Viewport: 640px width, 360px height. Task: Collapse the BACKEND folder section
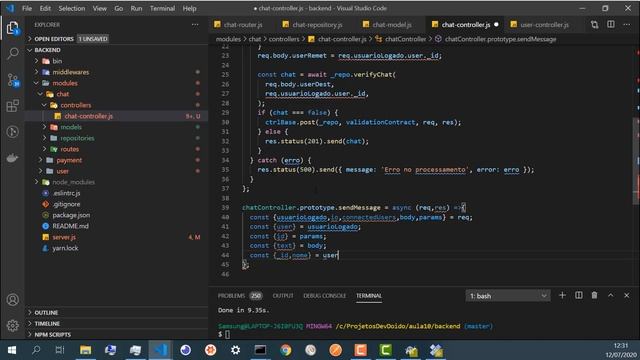click(x=117, y=50)
